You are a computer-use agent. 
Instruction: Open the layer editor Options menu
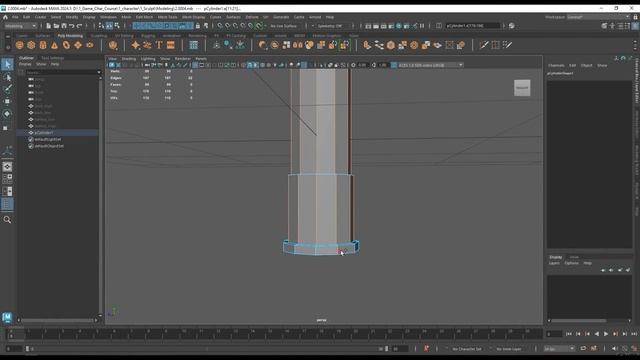click(x=571, y=263)
